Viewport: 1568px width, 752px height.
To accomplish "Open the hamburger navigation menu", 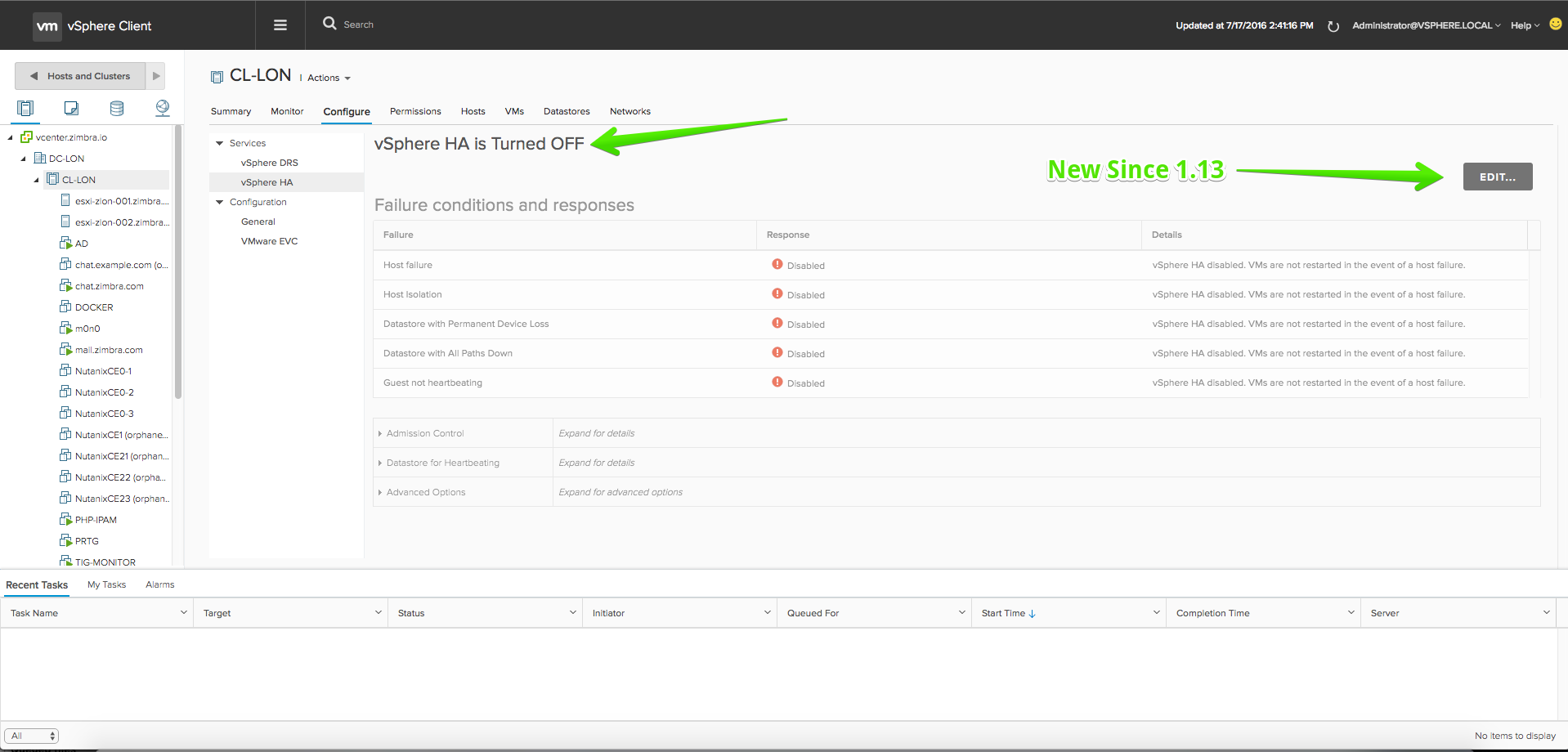I will 280,25.
